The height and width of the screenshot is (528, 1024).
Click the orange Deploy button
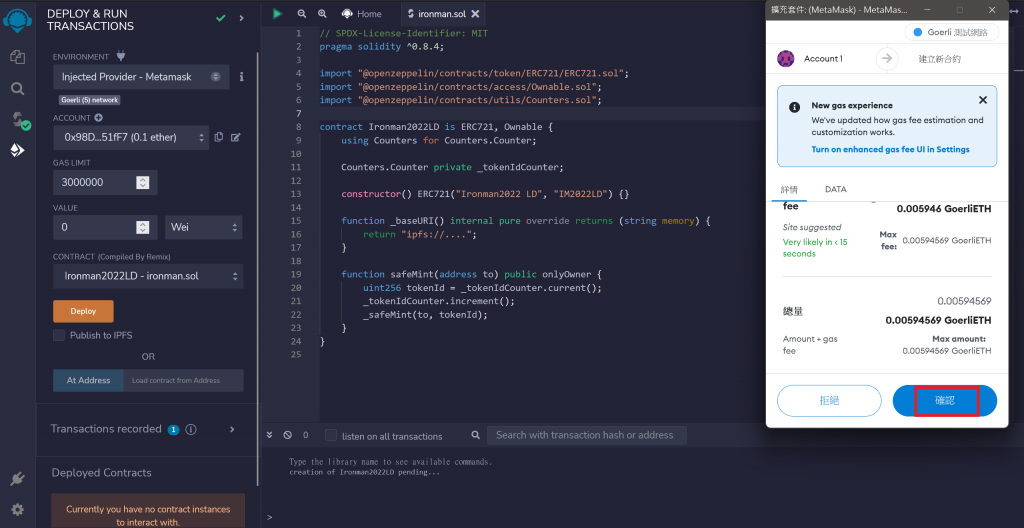pyautogui.click(x=83, y=311)
